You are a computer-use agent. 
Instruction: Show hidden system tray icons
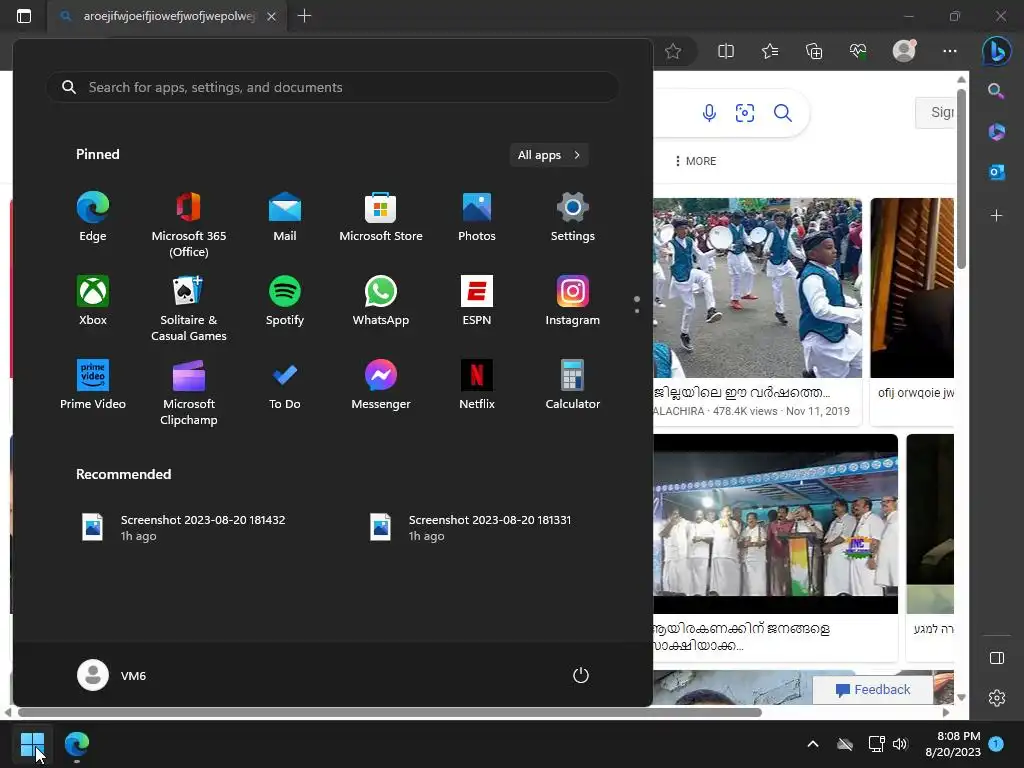pyautogui.click(x=813, y=744)
